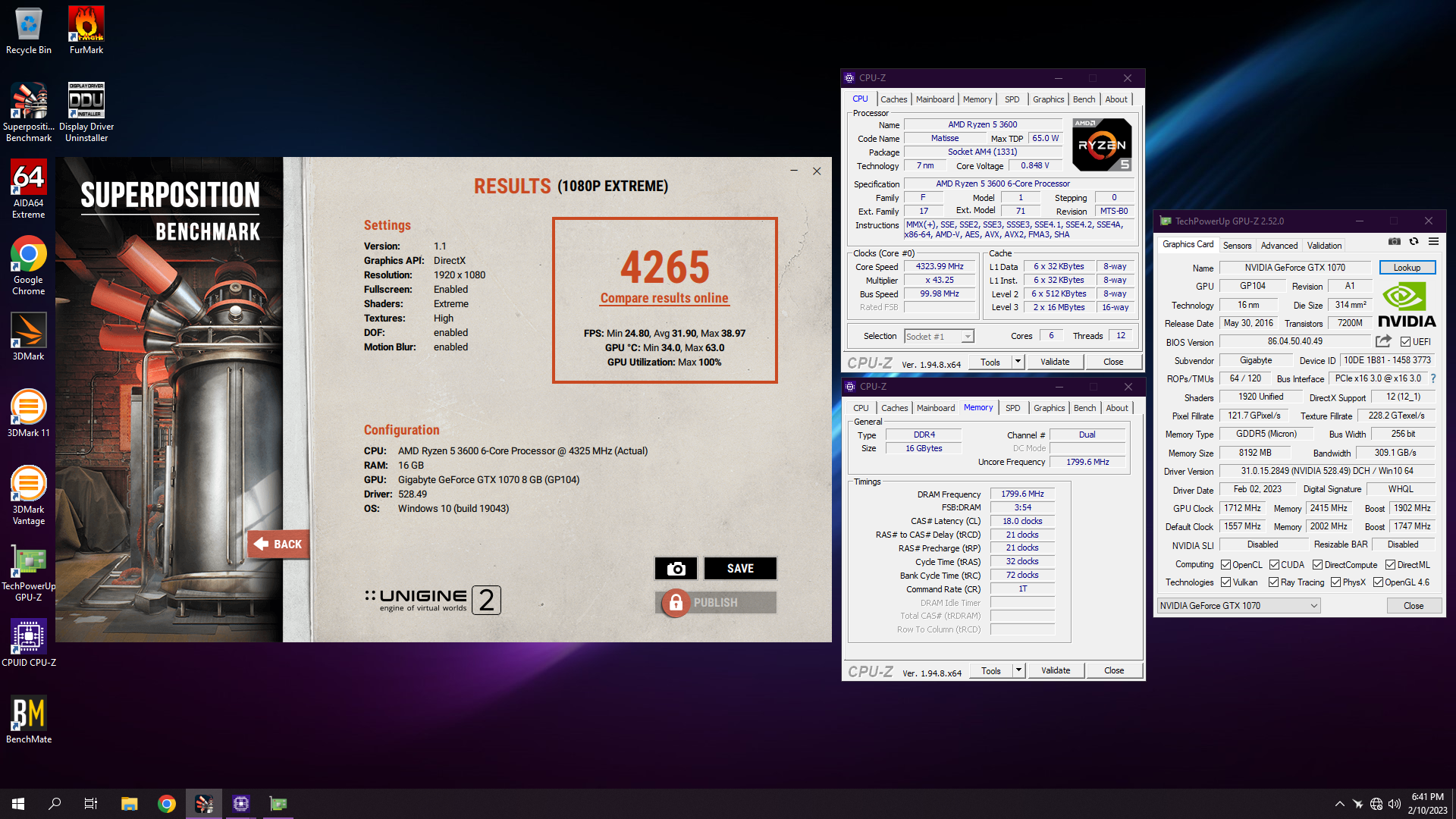
Task: Click Validate button in upper CPU-Z
Action: (x=1055, y=362)
